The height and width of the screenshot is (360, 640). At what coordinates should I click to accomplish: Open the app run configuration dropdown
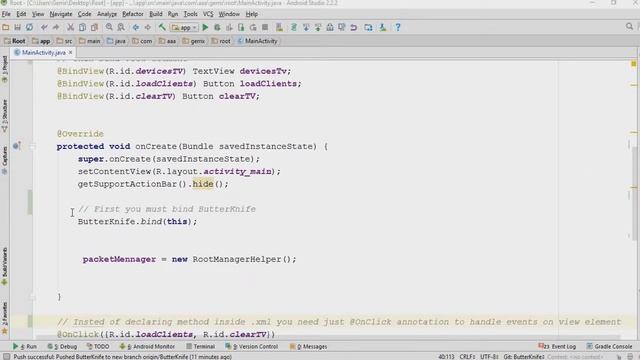[x=185, y=28]
